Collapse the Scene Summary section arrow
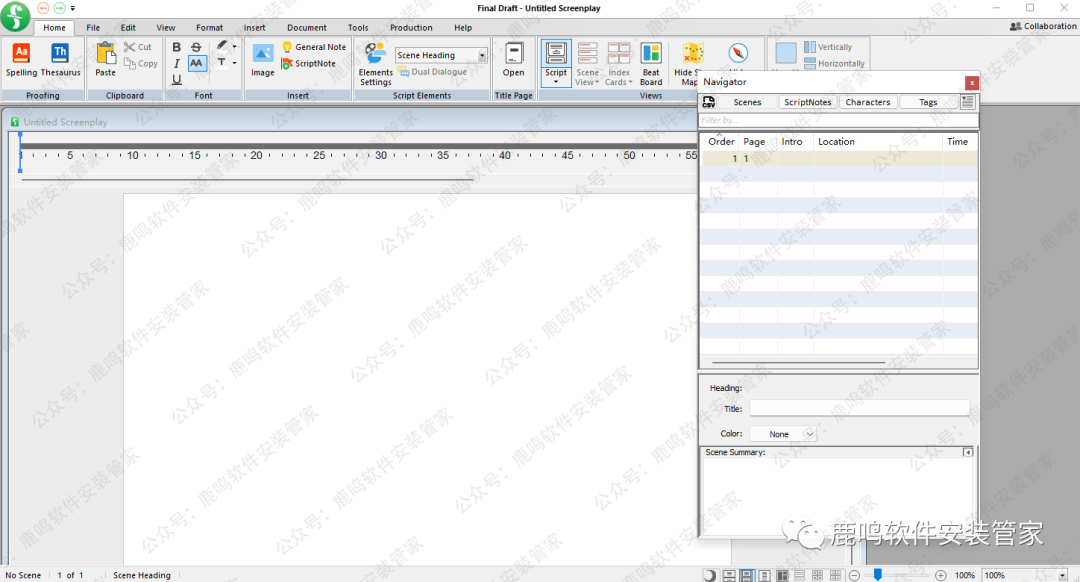Screen dimensions: 1080x582 968,453
